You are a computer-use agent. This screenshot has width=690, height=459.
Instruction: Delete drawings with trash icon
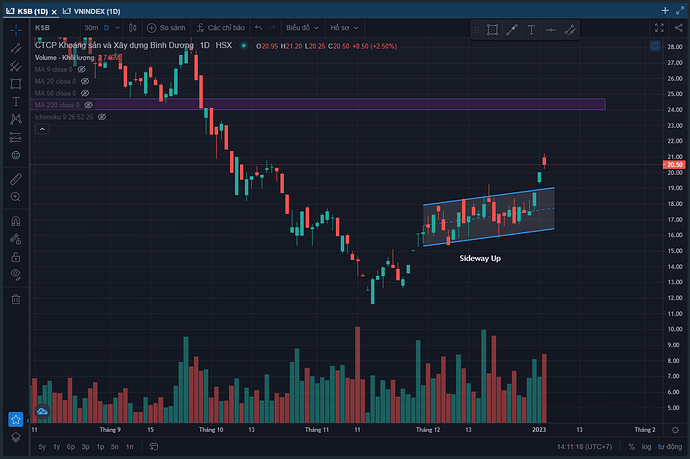point(16,298)
